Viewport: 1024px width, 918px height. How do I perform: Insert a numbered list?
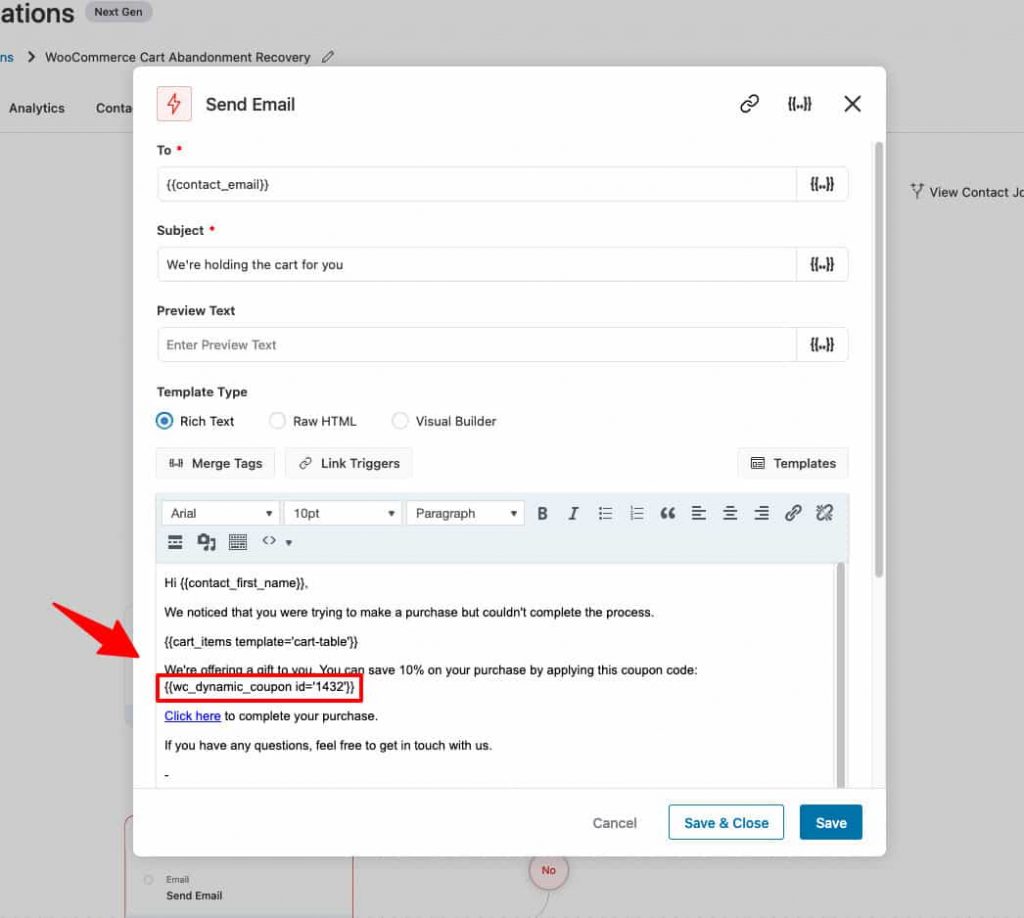click(x=636, y=513)
